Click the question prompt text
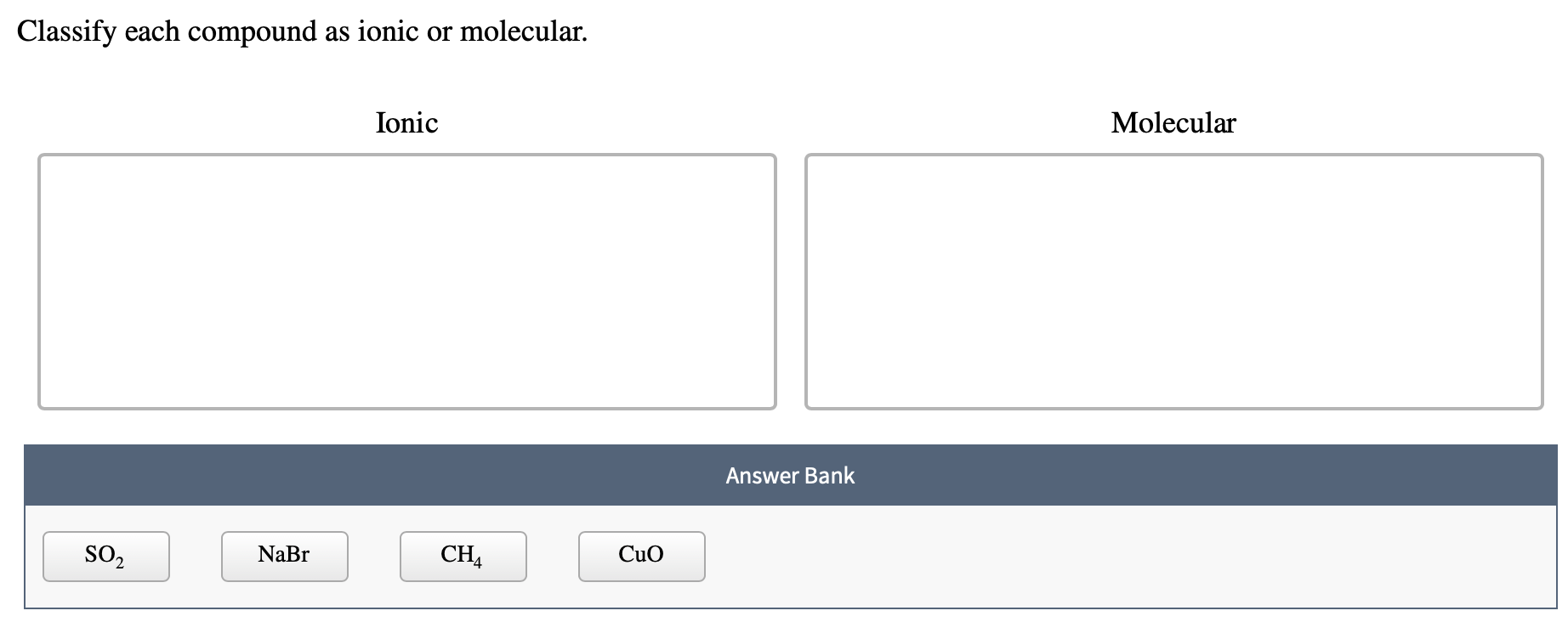1568x622 pixels. coord(302,31)
